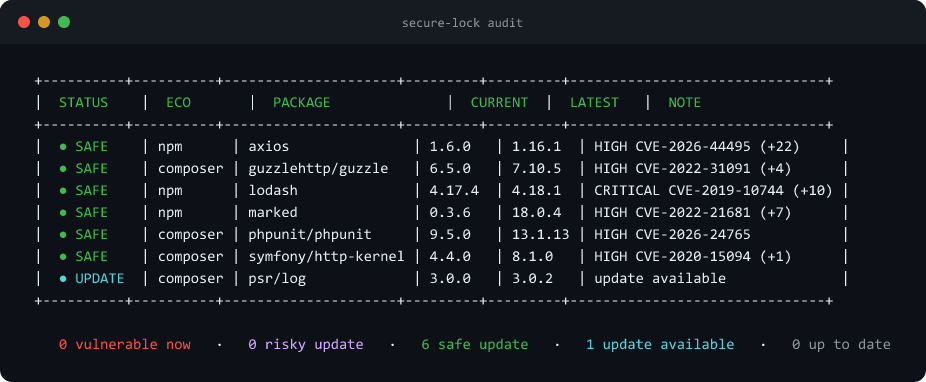Image resolution: width=926 pixels, height=382 pixels.
Task: Click the note 'HIGH CVE-2022-21681 (+7)'
Action: pos(693,213)
